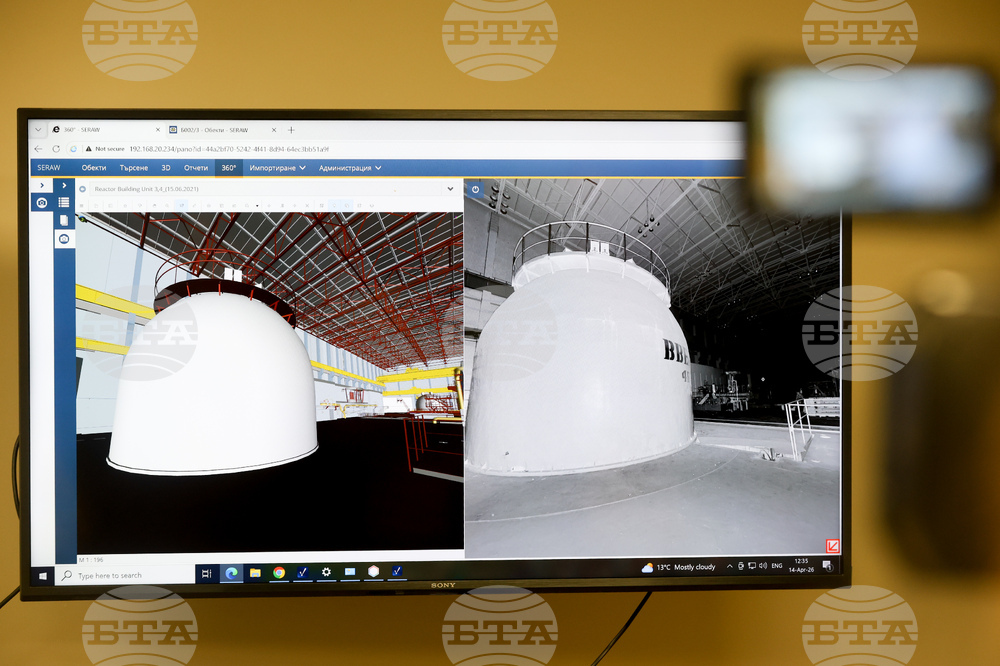Open Task View on the taskbar

coord(207,574)
